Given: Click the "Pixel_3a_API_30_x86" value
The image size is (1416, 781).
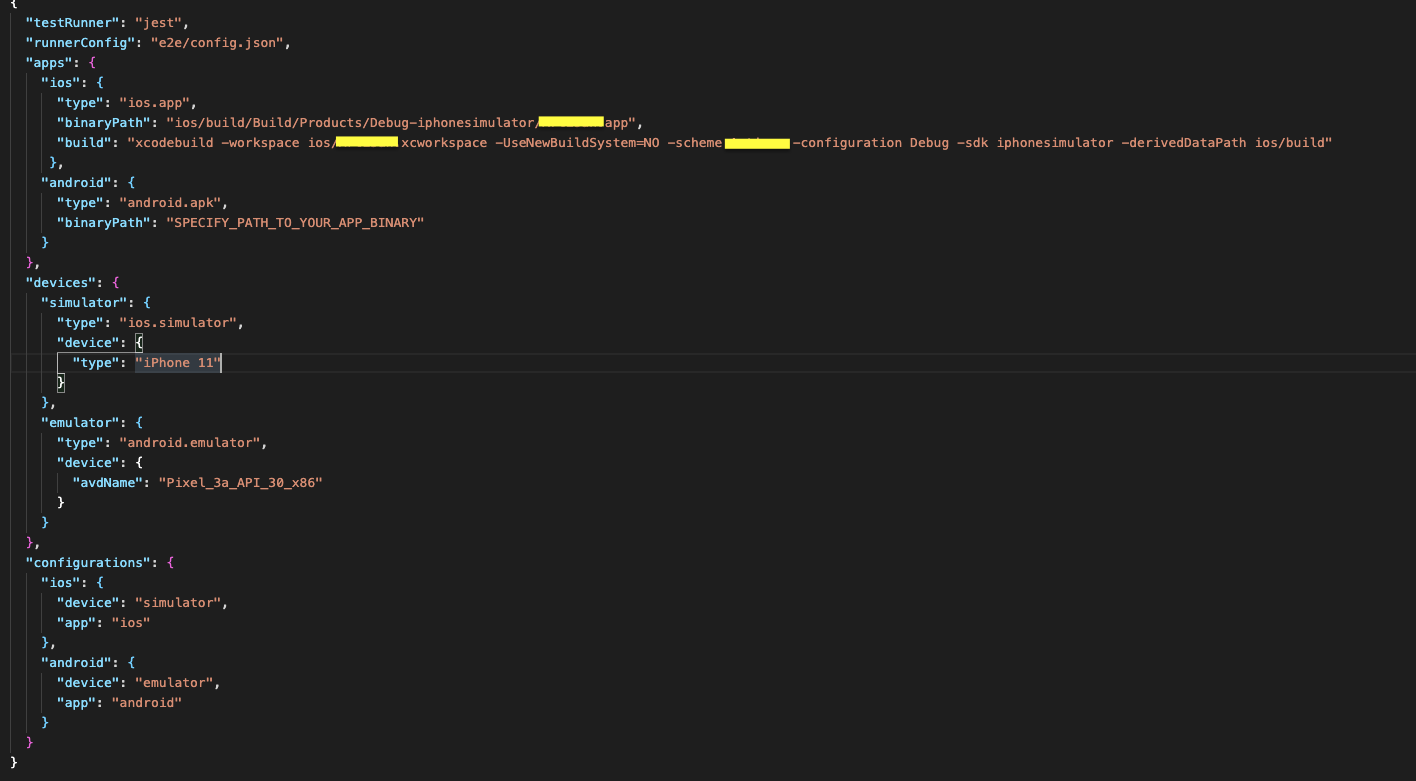Looking at the screenshot, I should [x=240, y=482].
